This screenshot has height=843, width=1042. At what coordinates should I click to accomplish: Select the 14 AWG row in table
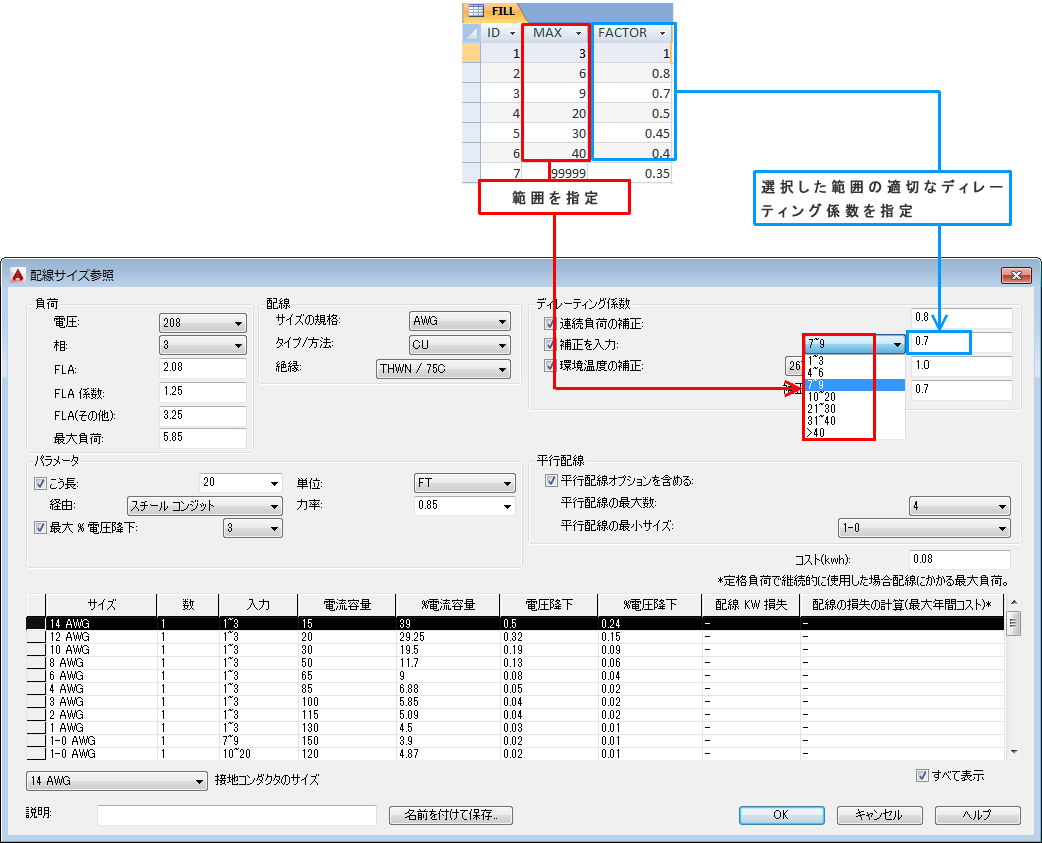pyautogui.click(x=515, y=624)
